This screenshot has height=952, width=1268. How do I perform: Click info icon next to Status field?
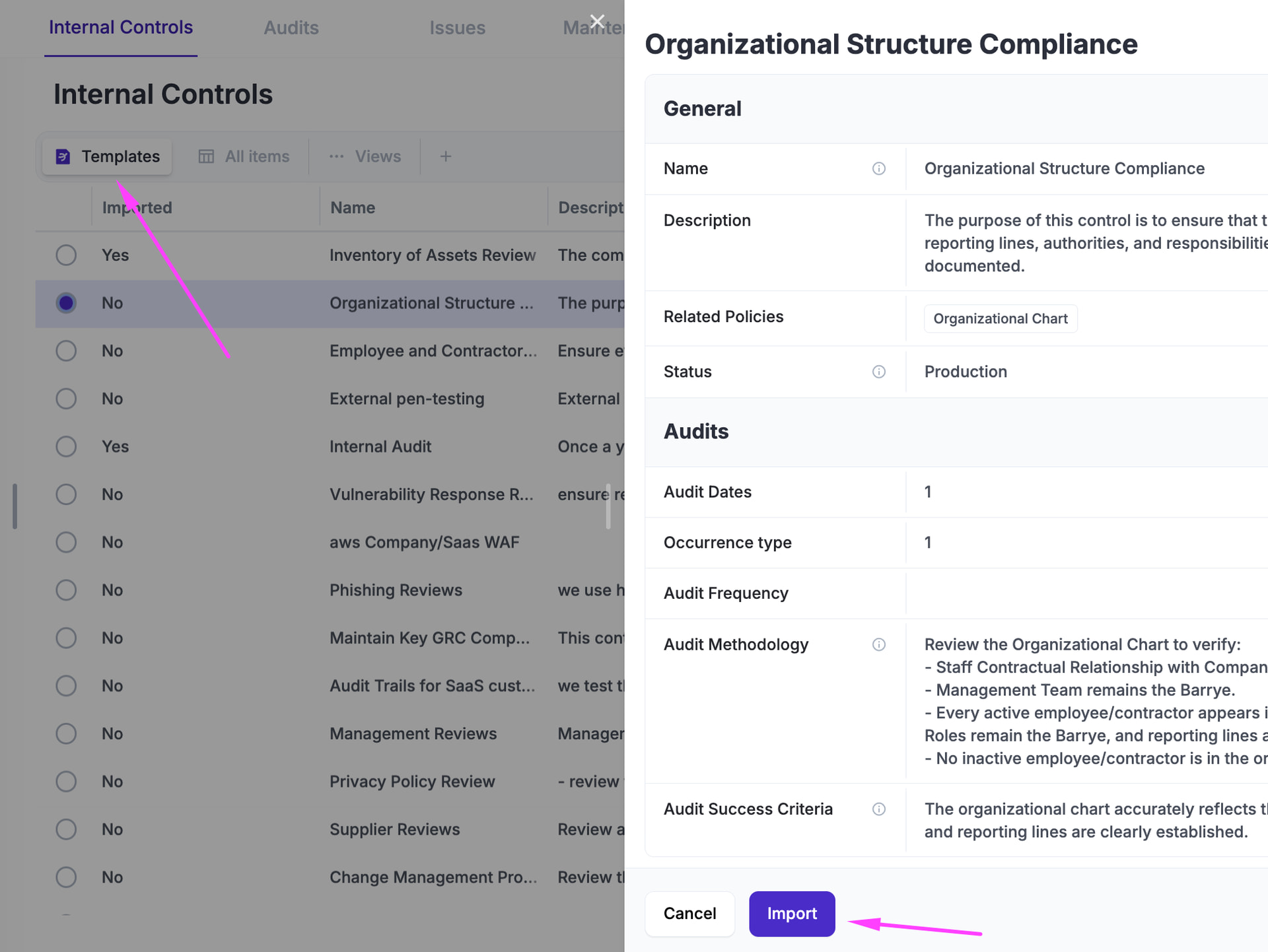click(878, 372)
